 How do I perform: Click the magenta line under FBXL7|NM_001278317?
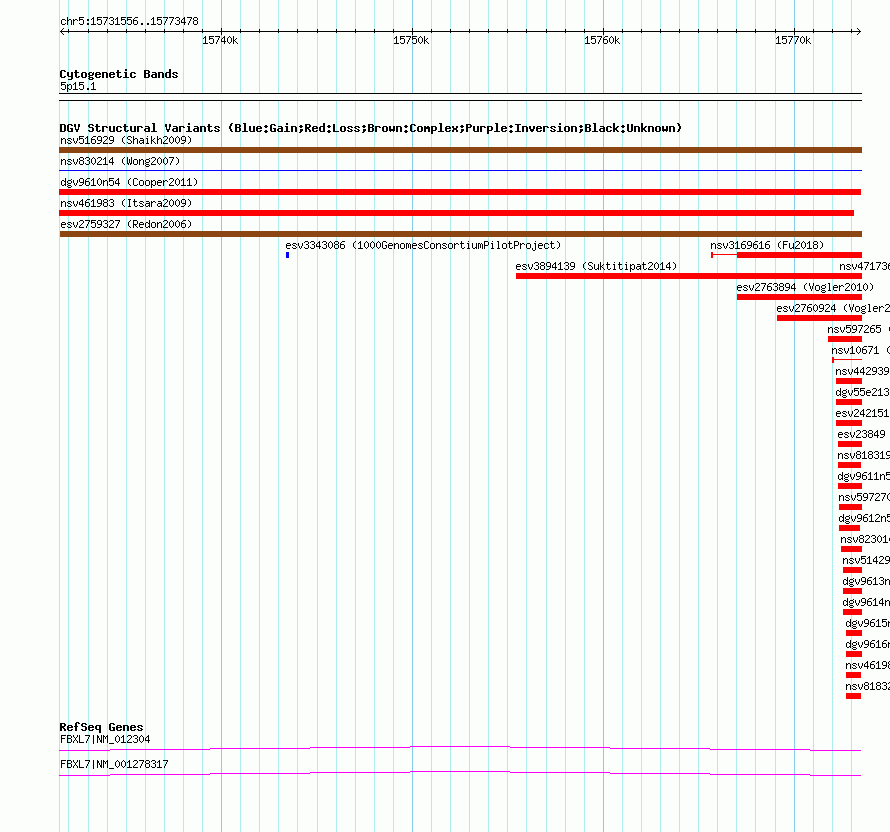pos(460,774)
